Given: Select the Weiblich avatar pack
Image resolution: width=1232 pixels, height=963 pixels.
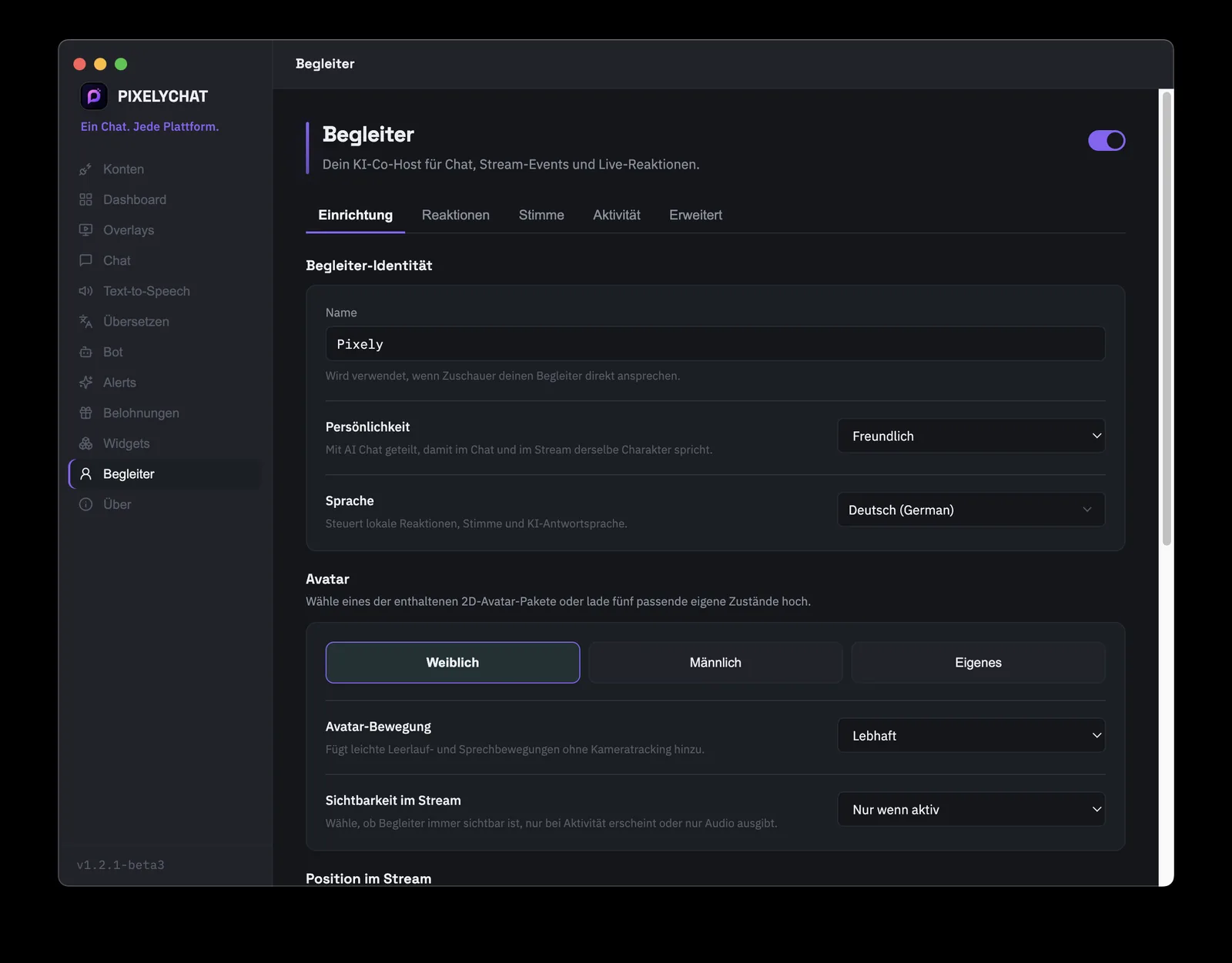Looking at the screenshot, I should [453, 663].
